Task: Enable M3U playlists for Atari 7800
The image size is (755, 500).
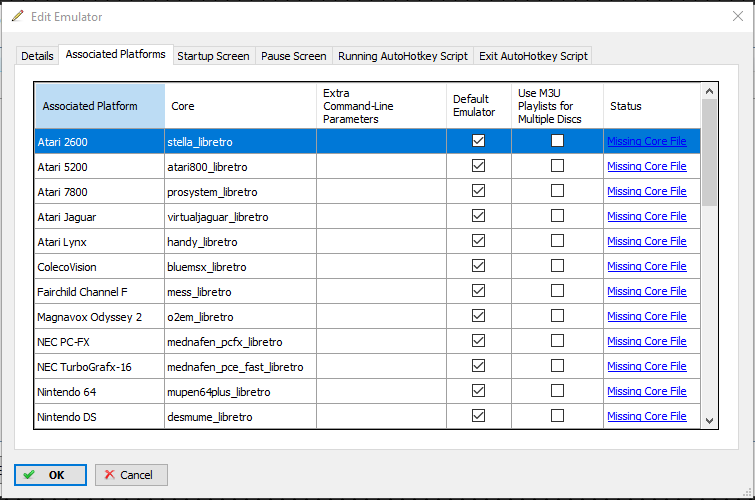Action: (557, 191)
